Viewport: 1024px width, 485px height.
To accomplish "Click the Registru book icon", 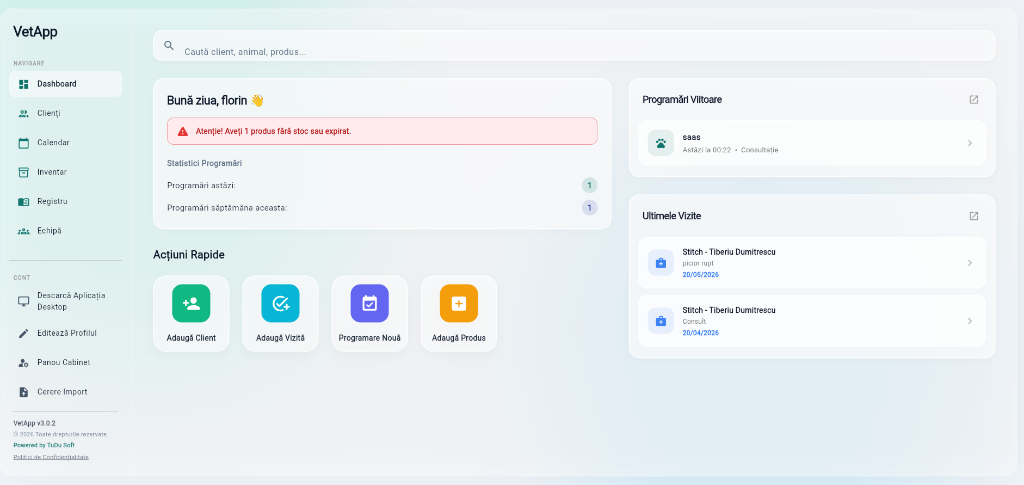I will (24, 202).
